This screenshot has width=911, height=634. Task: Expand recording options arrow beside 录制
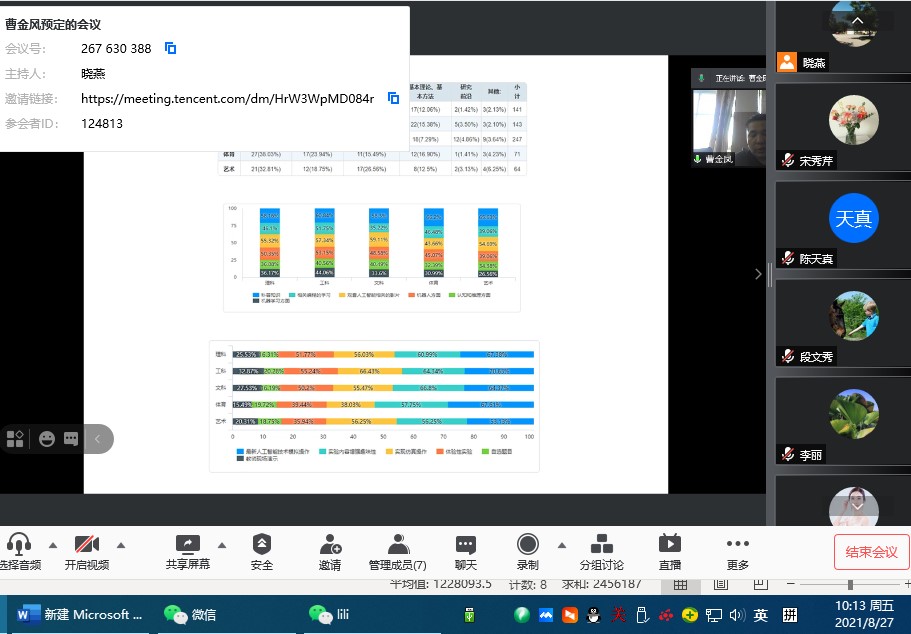click(x=561, y=545)
